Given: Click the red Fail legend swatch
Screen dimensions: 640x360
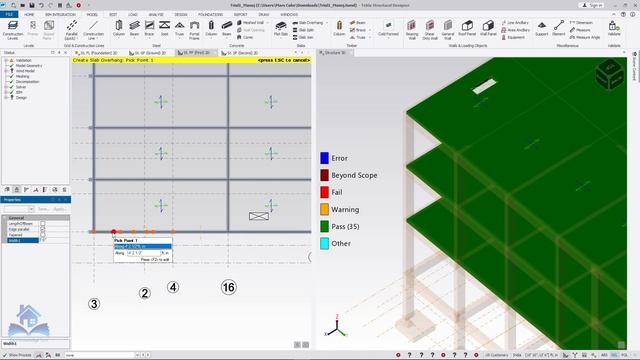Looking at the screenshot, I should [x=324, y=192].
